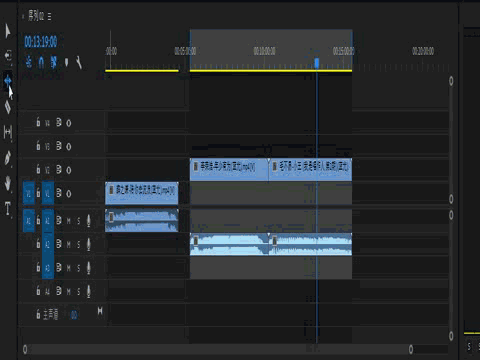Viewport: 480px width, 360px height.
Task: Toggle track targeting for A2
Action: click(48, 244)
